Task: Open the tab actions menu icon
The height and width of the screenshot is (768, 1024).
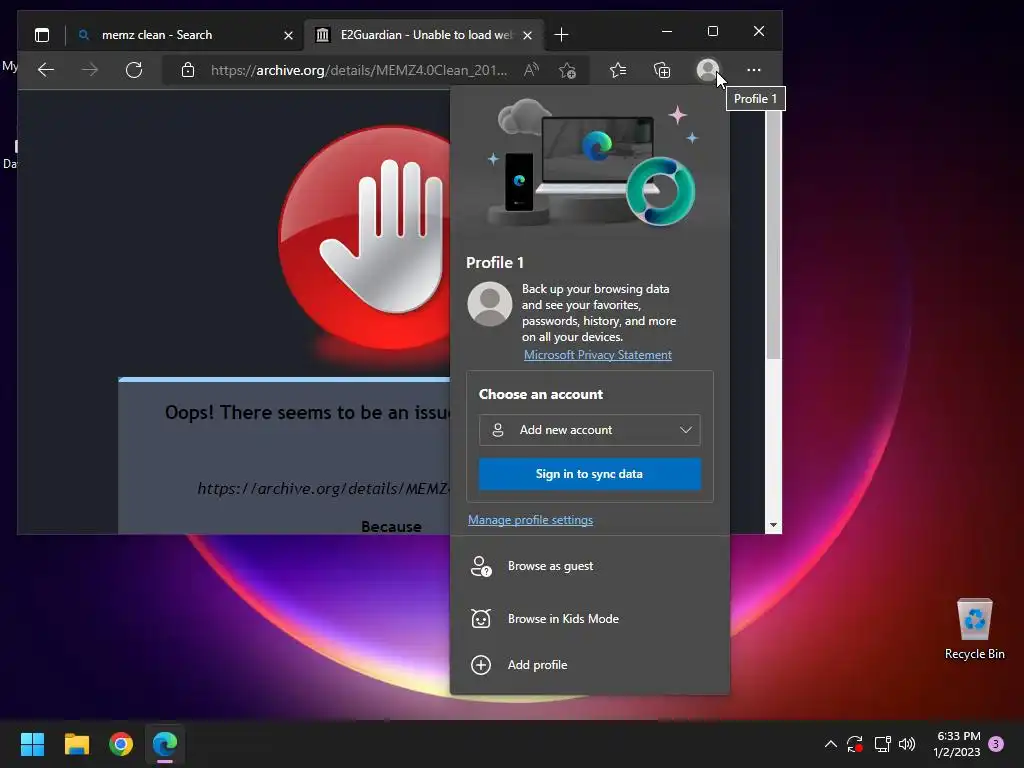Action: click(x=42, y=35)
